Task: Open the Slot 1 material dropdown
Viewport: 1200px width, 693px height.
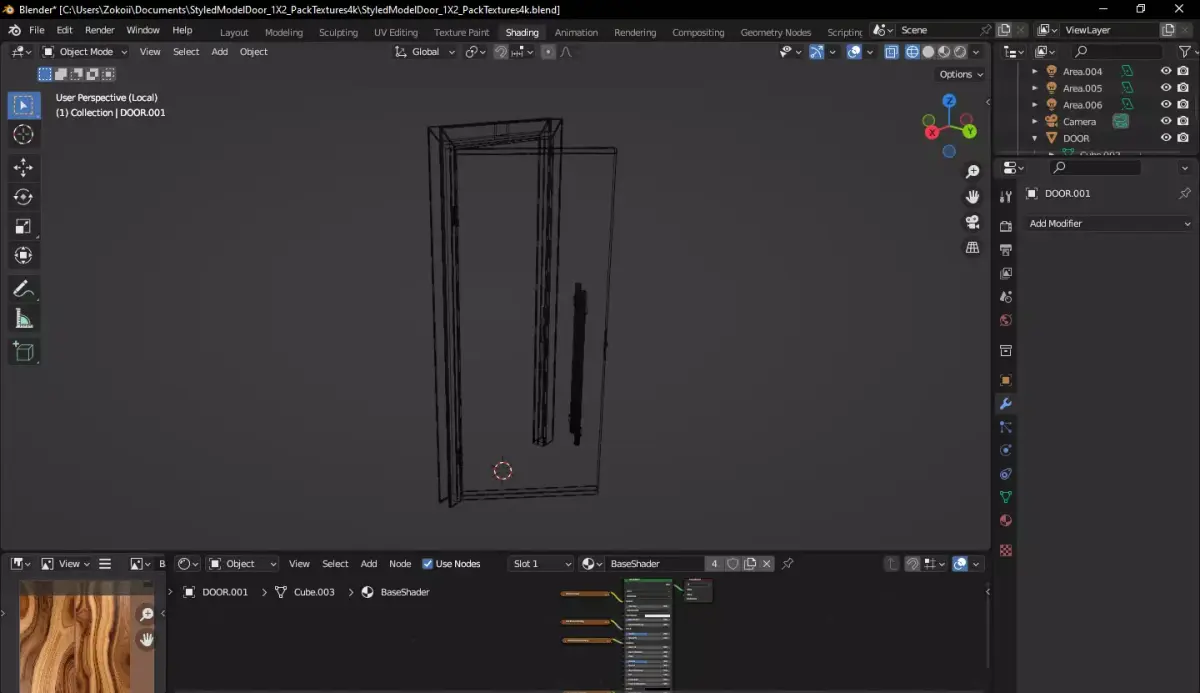Action: (541, 564)
